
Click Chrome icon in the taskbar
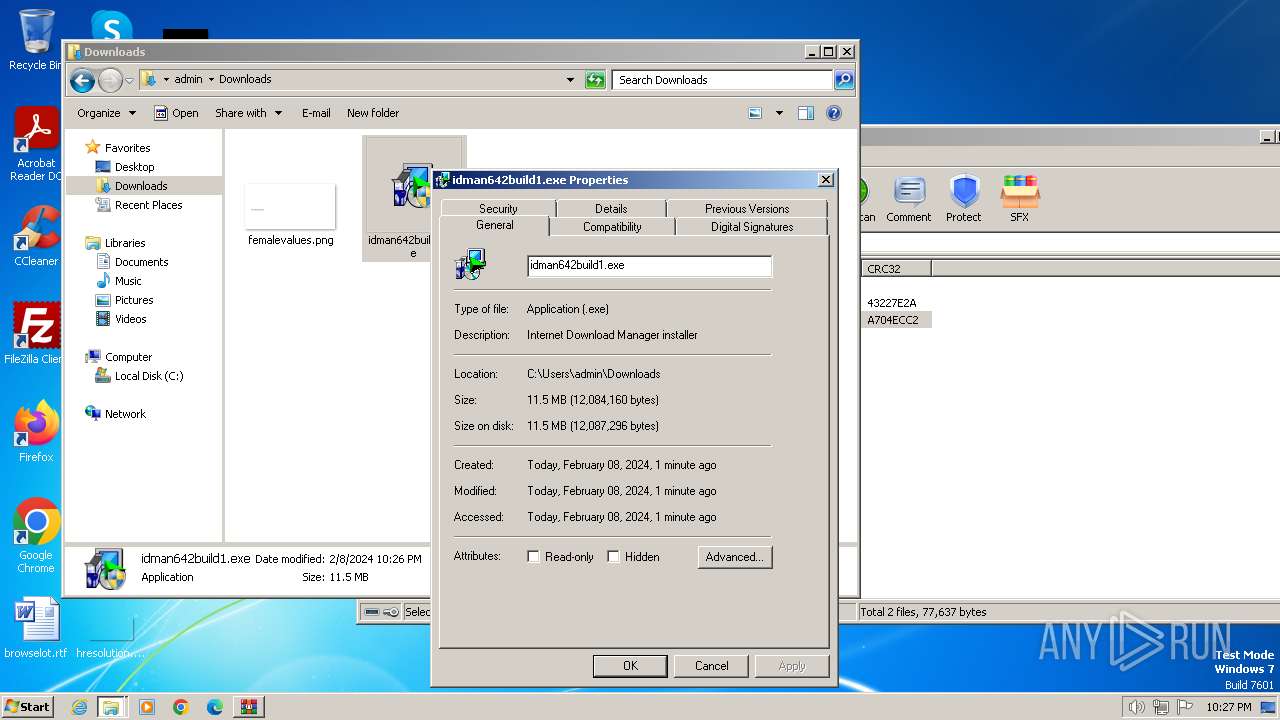181,707
